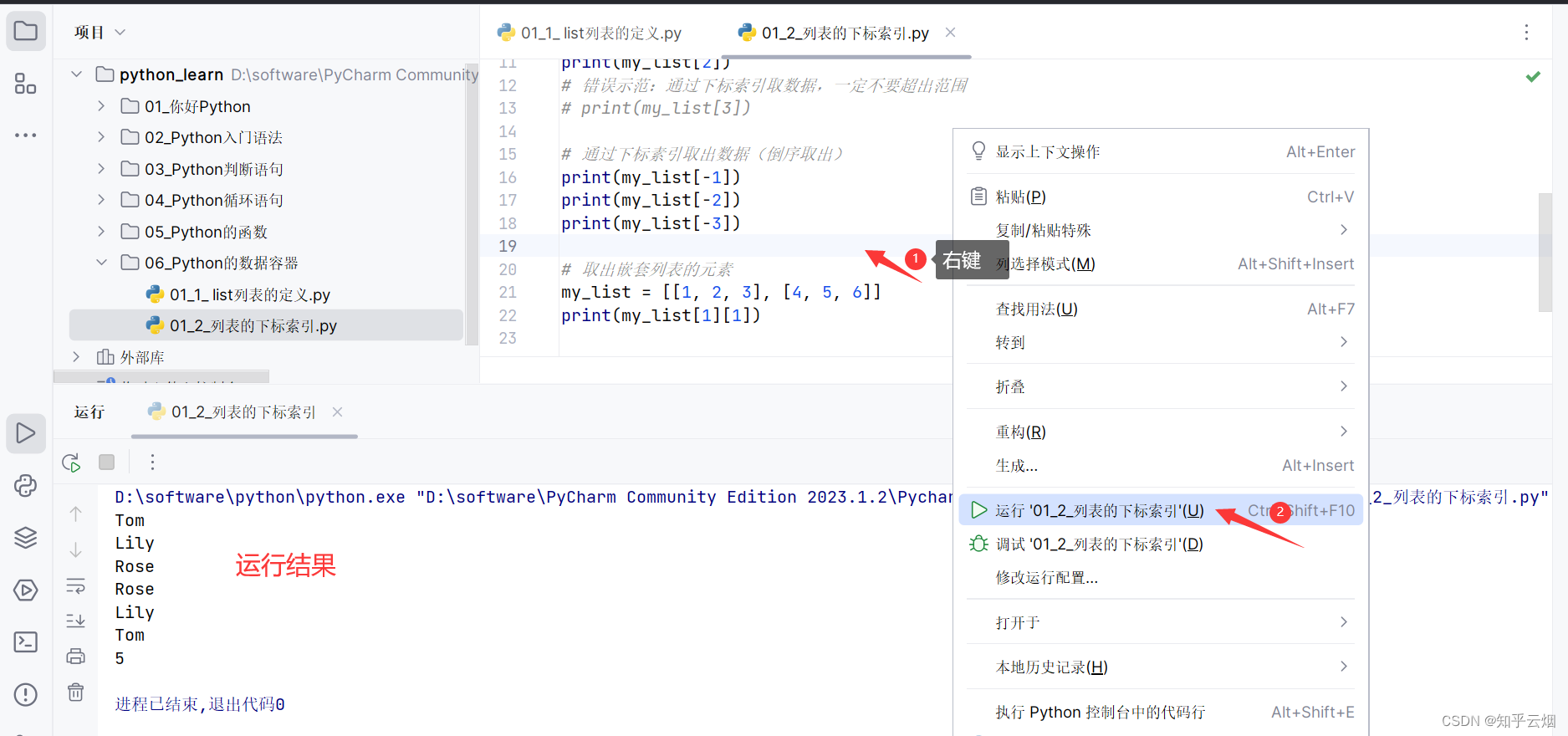Open the 复制/粘贴特殊 submenu
This screenshot has width=1568, height=736.
coord(1161,230)
